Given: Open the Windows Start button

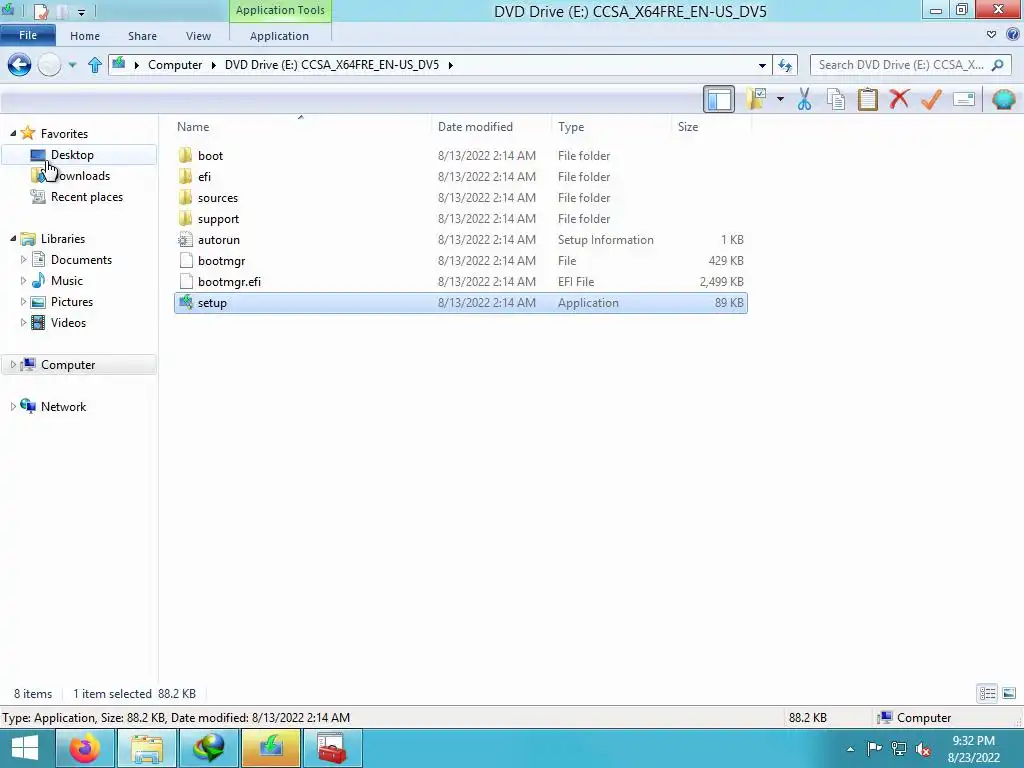Looking at the screenshot, I should coord(25,748).
